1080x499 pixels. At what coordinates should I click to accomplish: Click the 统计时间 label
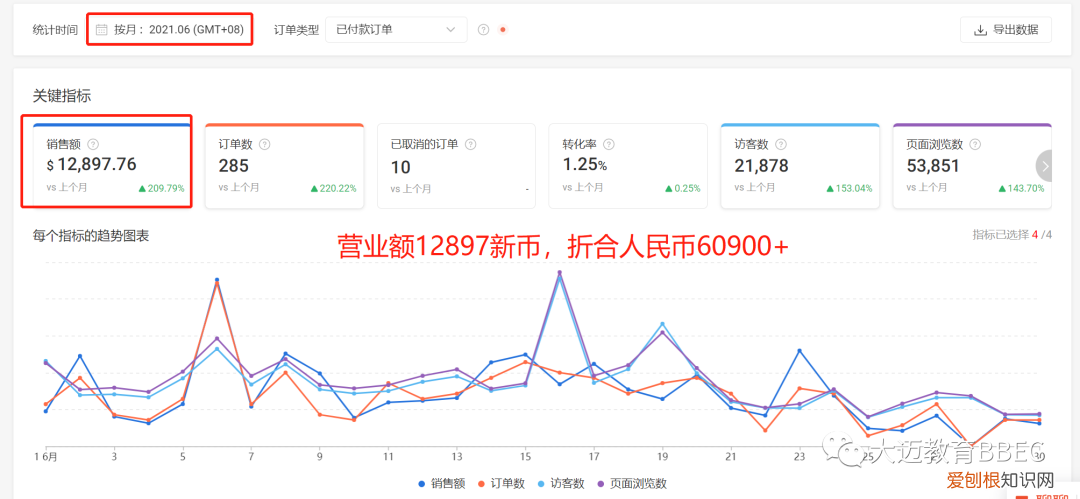[55, 30]
